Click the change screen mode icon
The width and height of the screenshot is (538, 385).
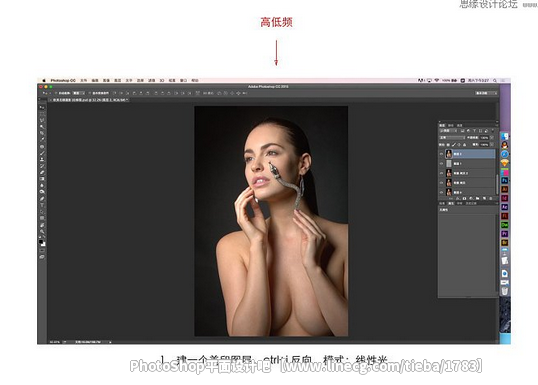point(42,256)
